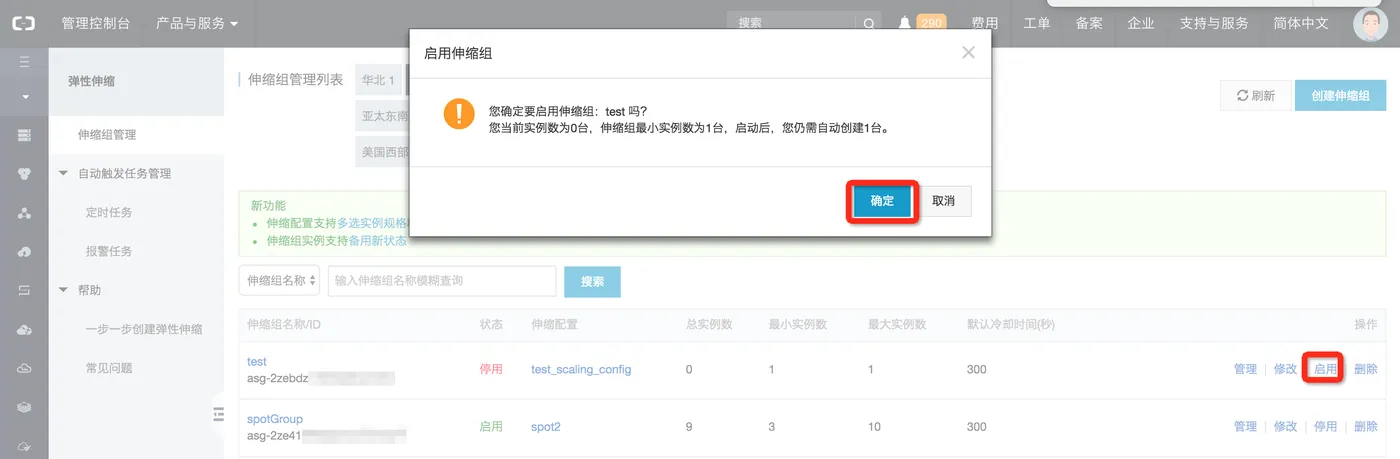
Task: Focus the 输入伸缩组名称模糊查询 input
Action: pos(442,281)
